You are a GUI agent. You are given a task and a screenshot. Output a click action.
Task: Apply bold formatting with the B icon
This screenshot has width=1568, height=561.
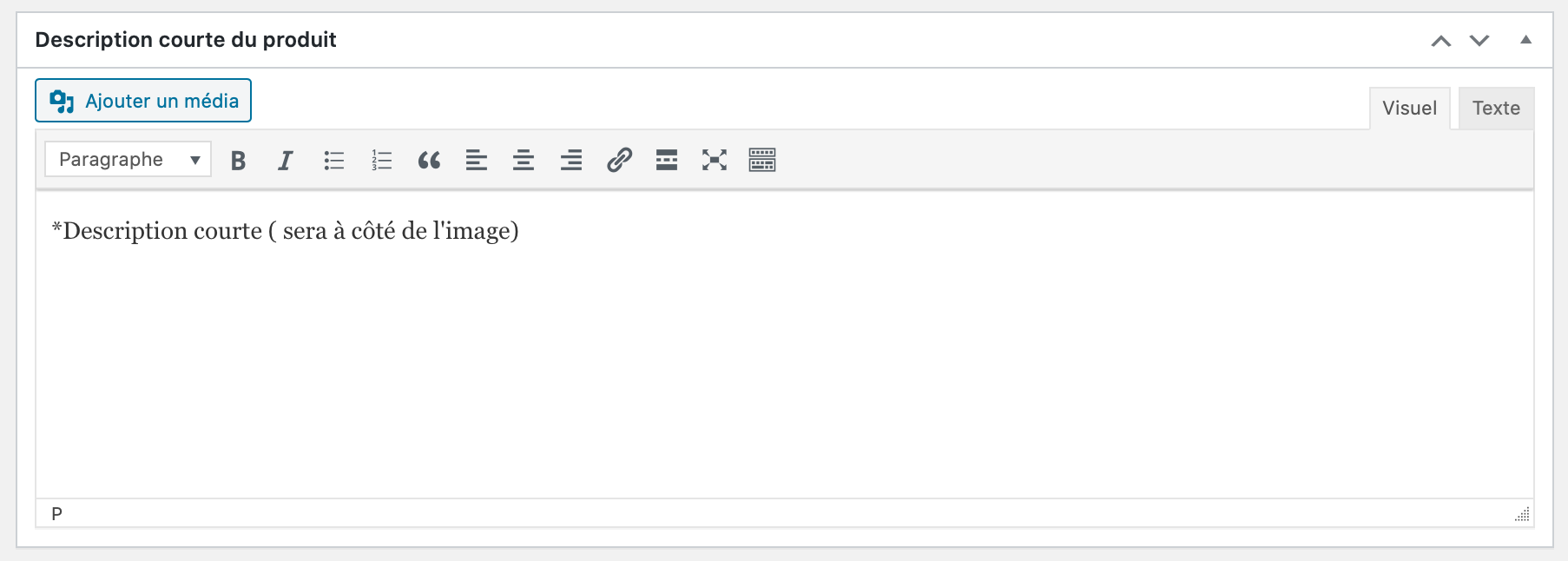coord(238,160)
